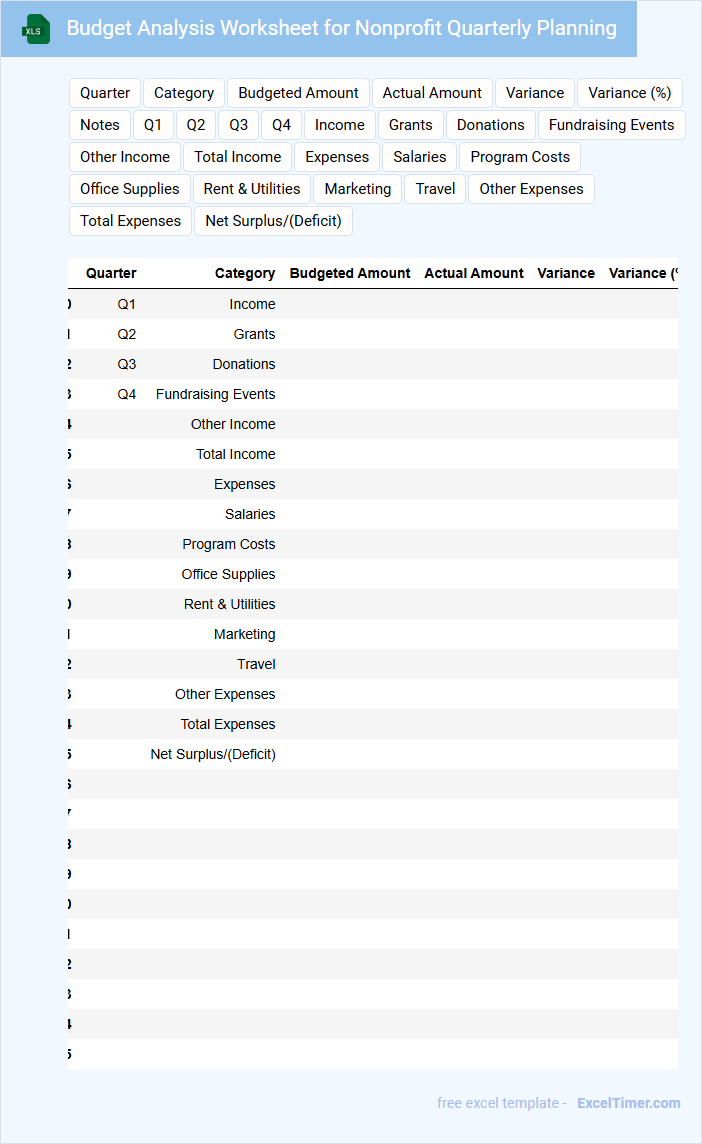
Task: Click the Actual Amount column header
Action: 474,273
